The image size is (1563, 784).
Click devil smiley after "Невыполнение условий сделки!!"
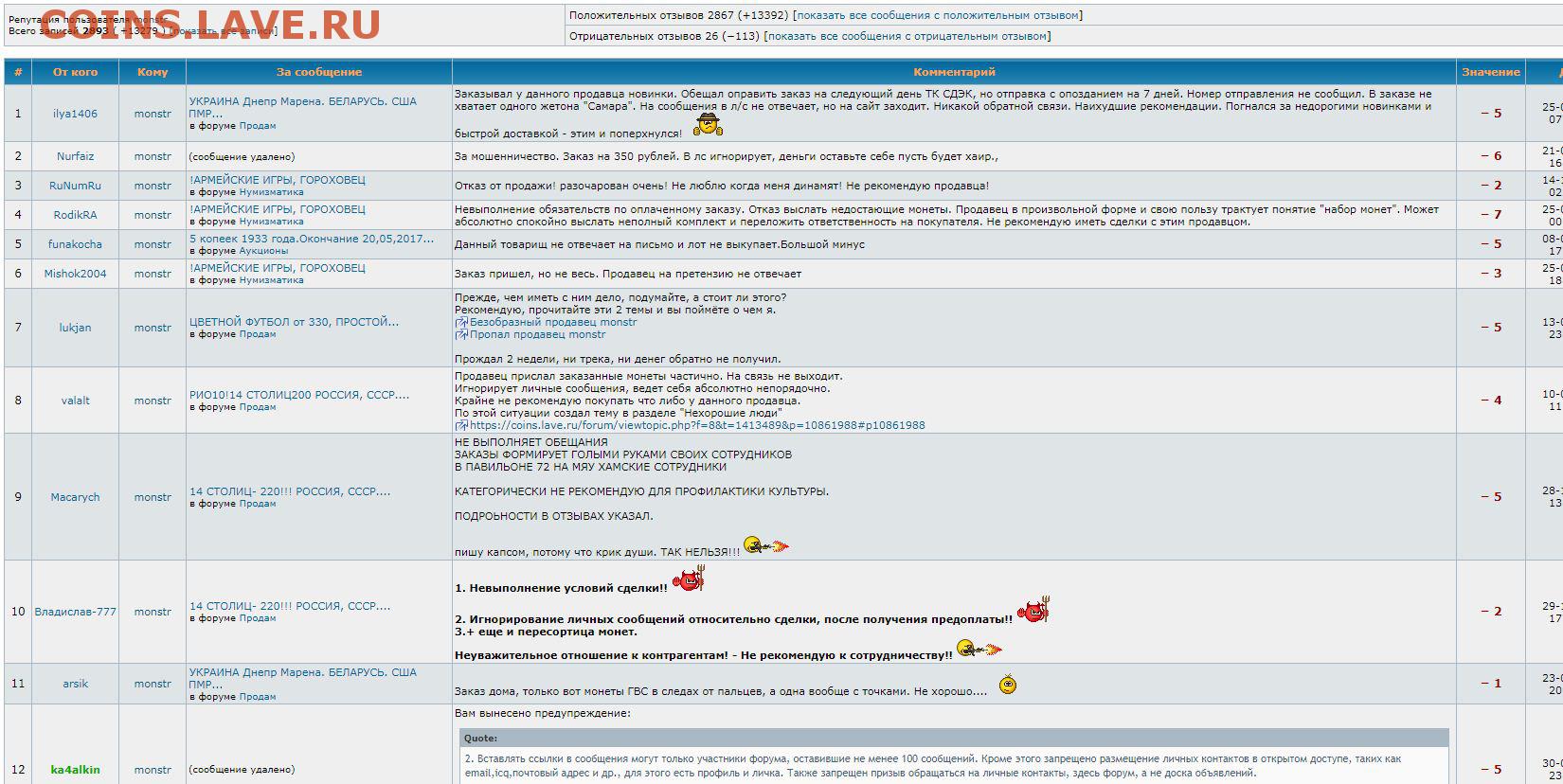(x=689, y=579)
